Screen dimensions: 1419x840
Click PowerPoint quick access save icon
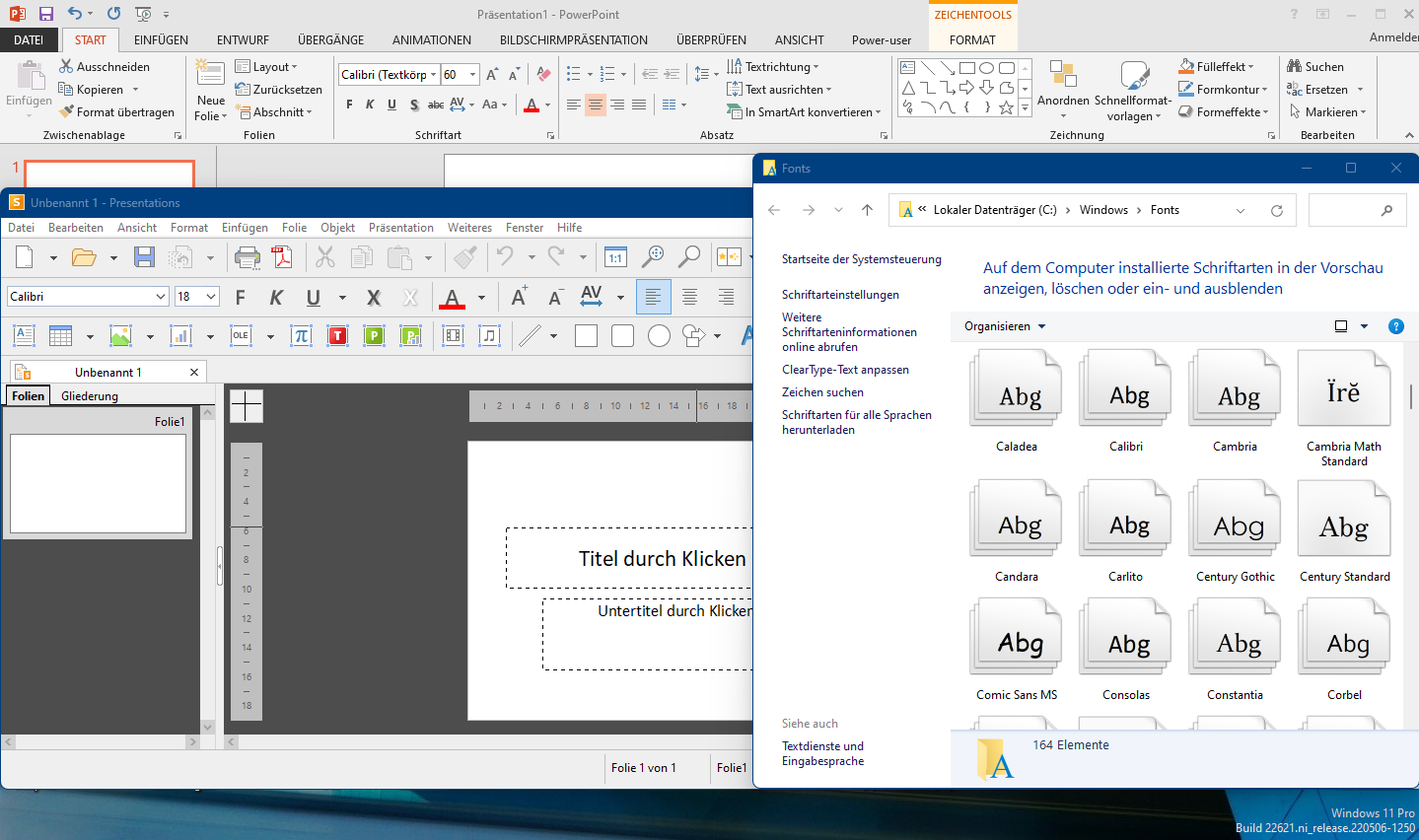(x=45, y=14)
